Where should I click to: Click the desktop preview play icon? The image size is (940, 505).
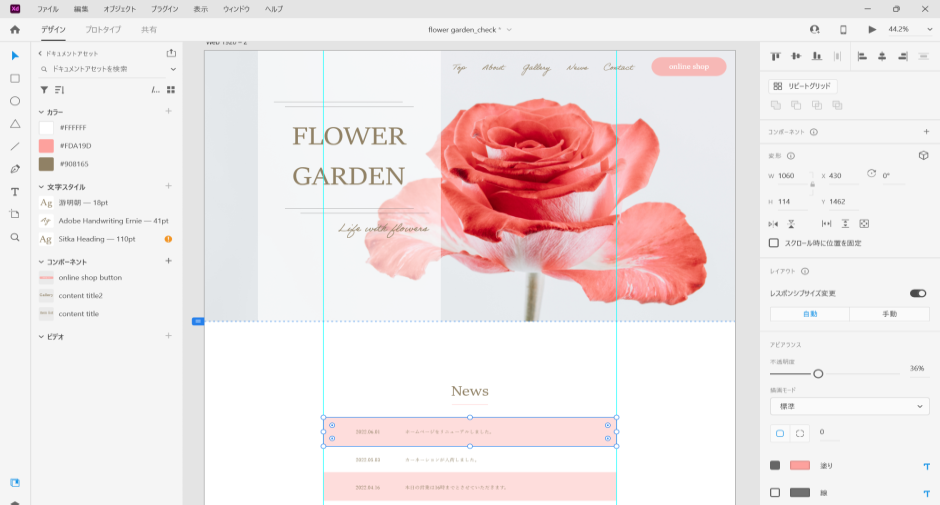[x=872, y=30]
